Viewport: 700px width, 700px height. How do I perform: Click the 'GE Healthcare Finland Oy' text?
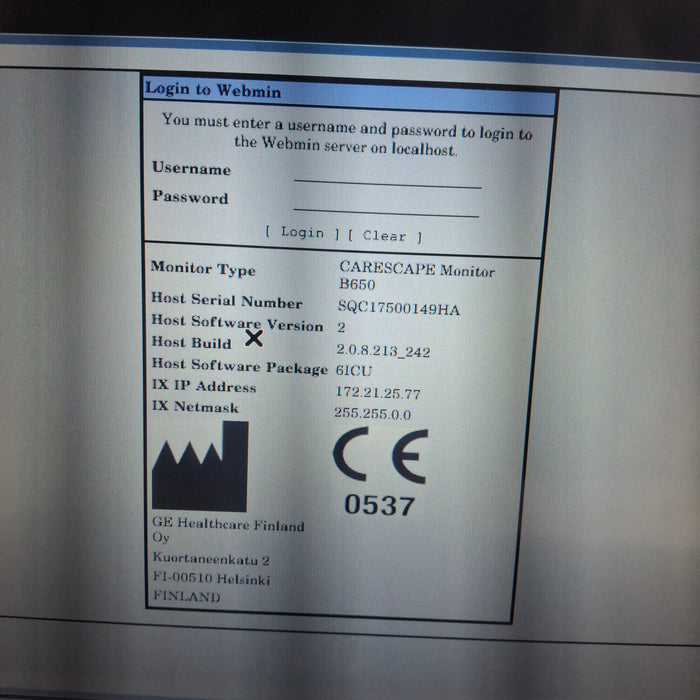228,530
